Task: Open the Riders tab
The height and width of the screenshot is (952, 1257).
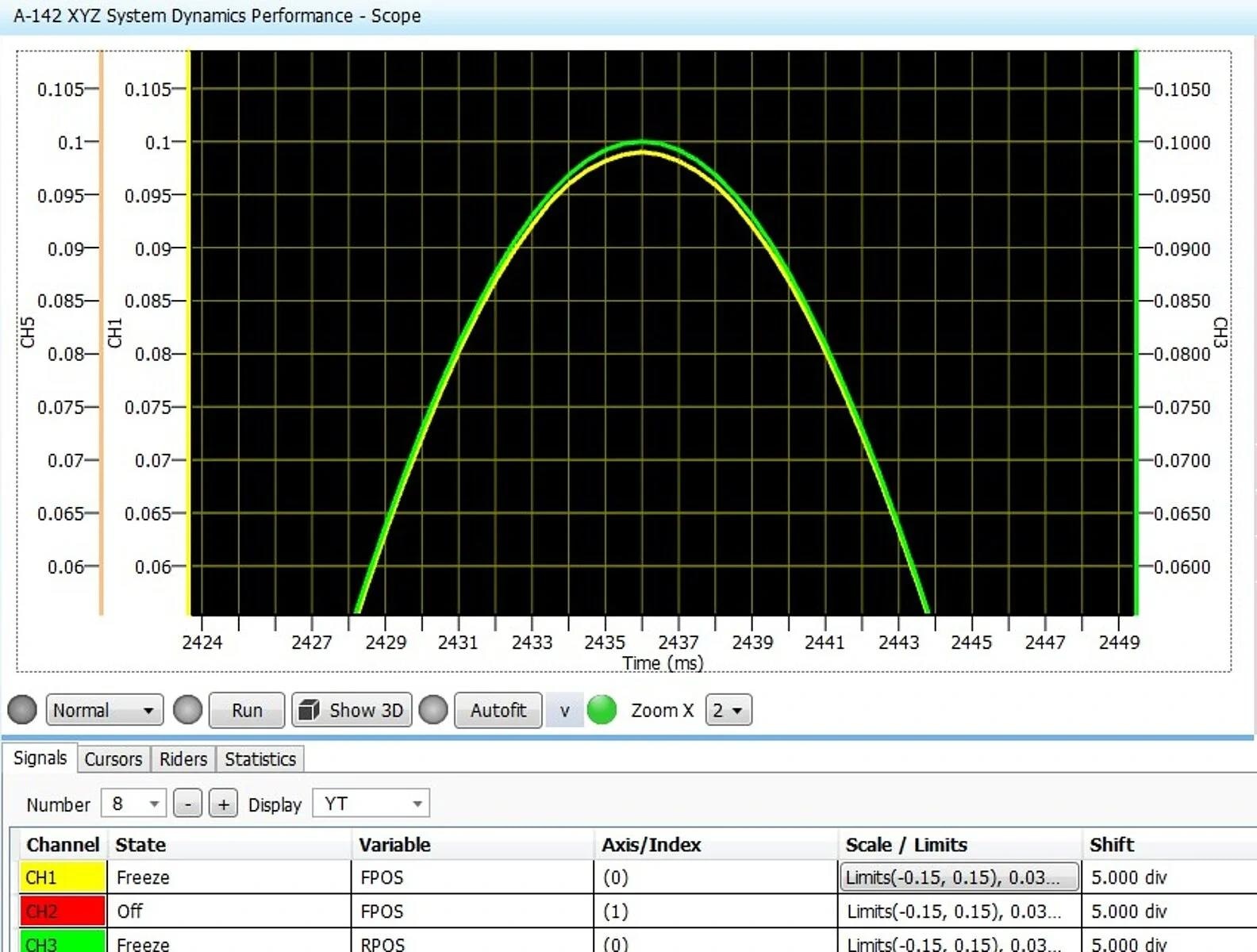Action: point(183,759)
